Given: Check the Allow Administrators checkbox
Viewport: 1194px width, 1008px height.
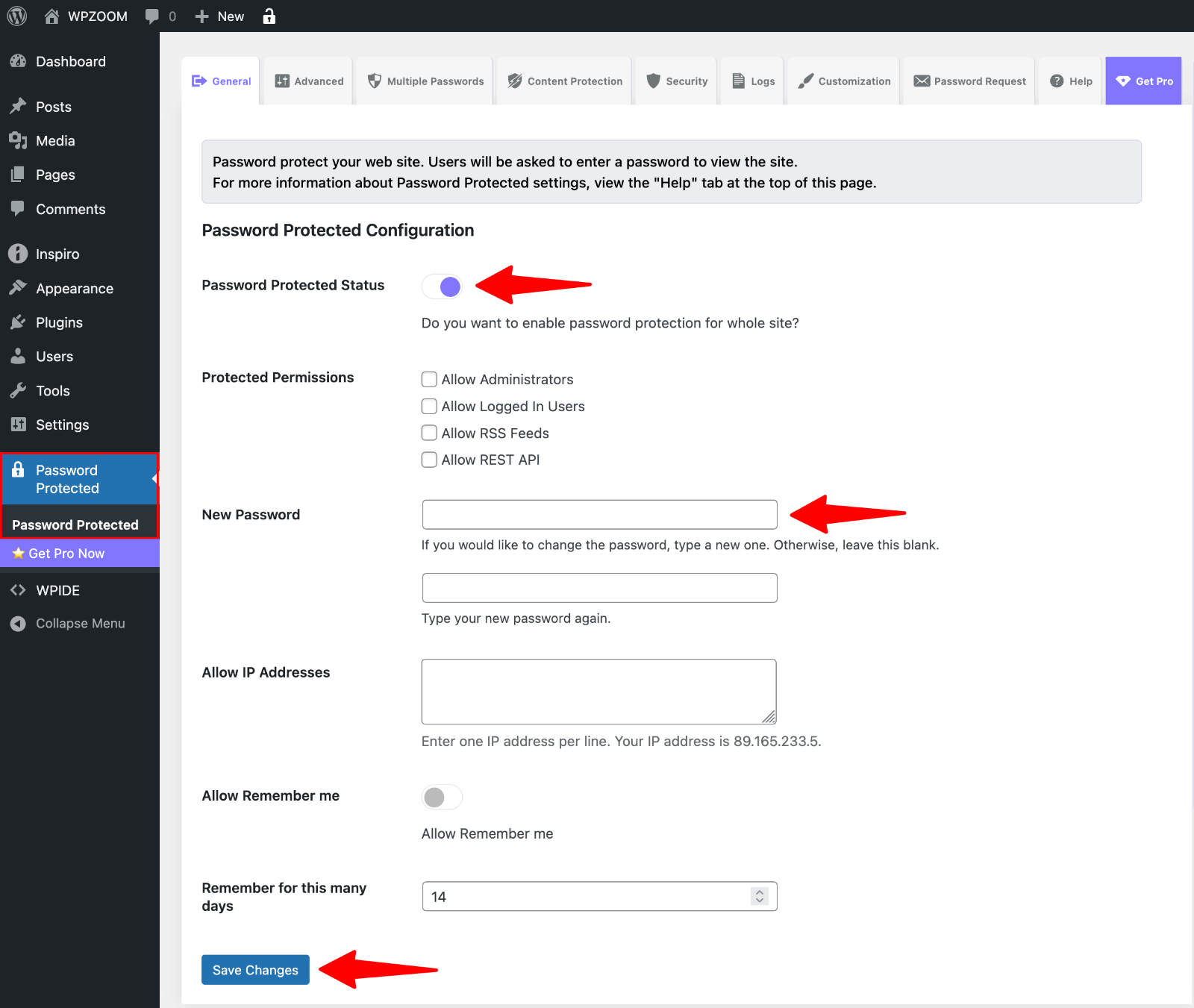Looking at the screenshot, I should [429, 379].
